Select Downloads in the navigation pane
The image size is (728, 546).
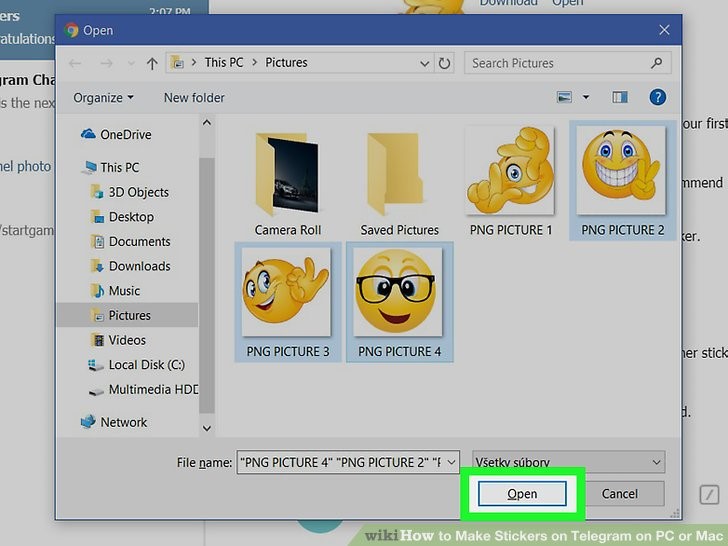[x=139, y=266]
